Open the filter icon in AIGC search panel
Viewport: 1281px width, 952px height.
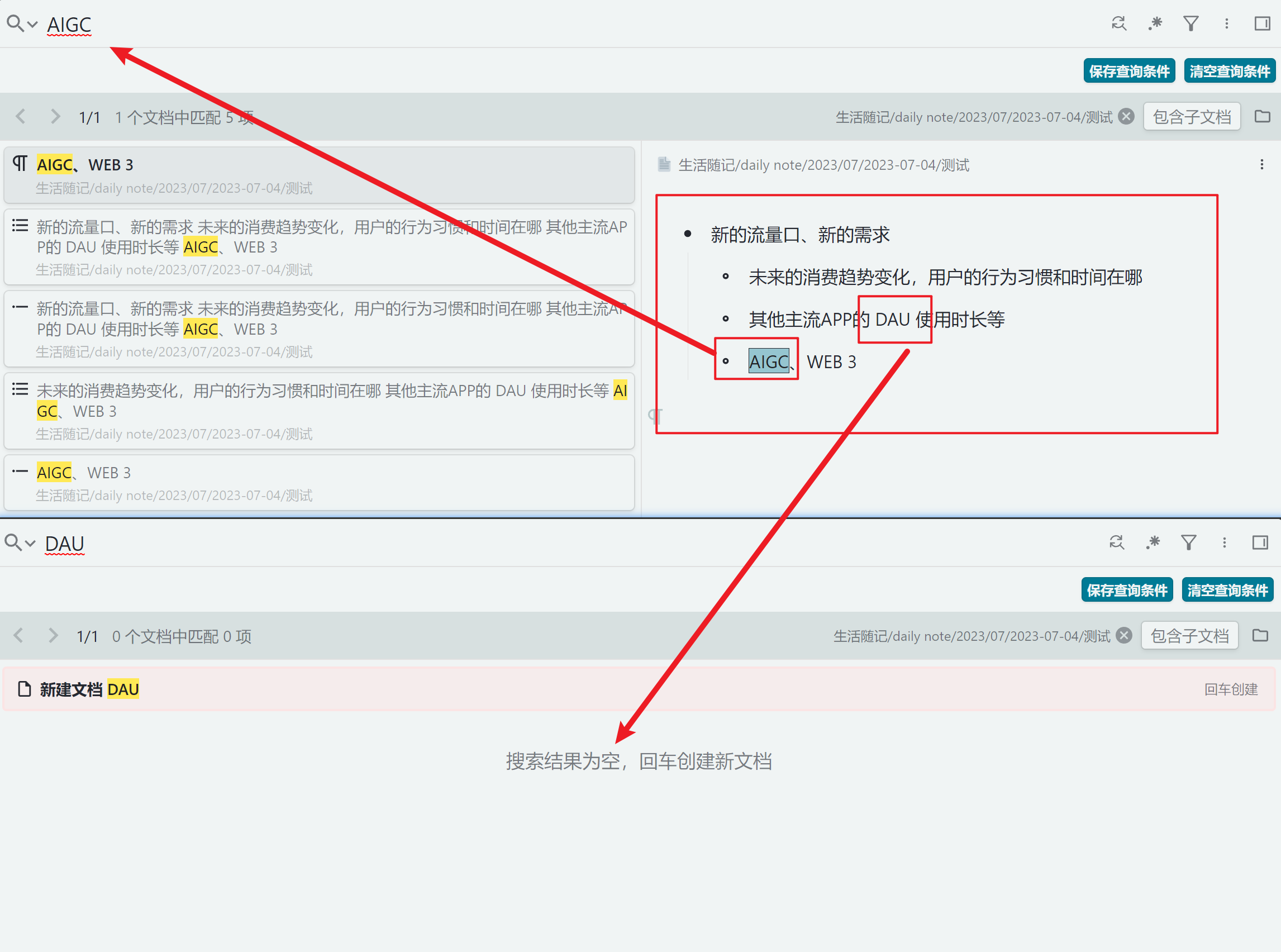coord(1190,23)
